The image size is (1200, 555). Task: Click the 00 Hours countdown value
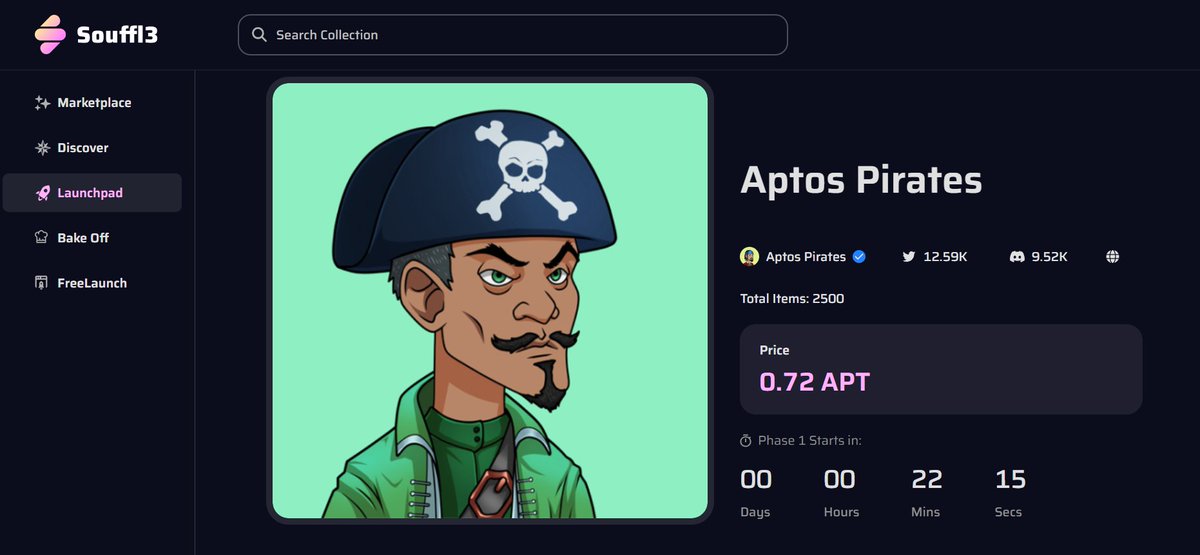840,480
